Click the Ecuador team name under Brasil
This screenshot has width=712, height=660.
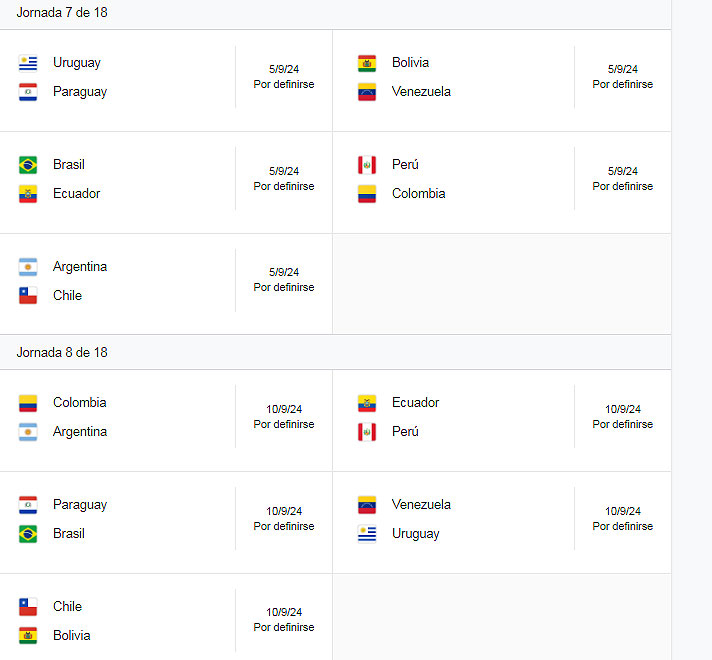click(76, 194)
